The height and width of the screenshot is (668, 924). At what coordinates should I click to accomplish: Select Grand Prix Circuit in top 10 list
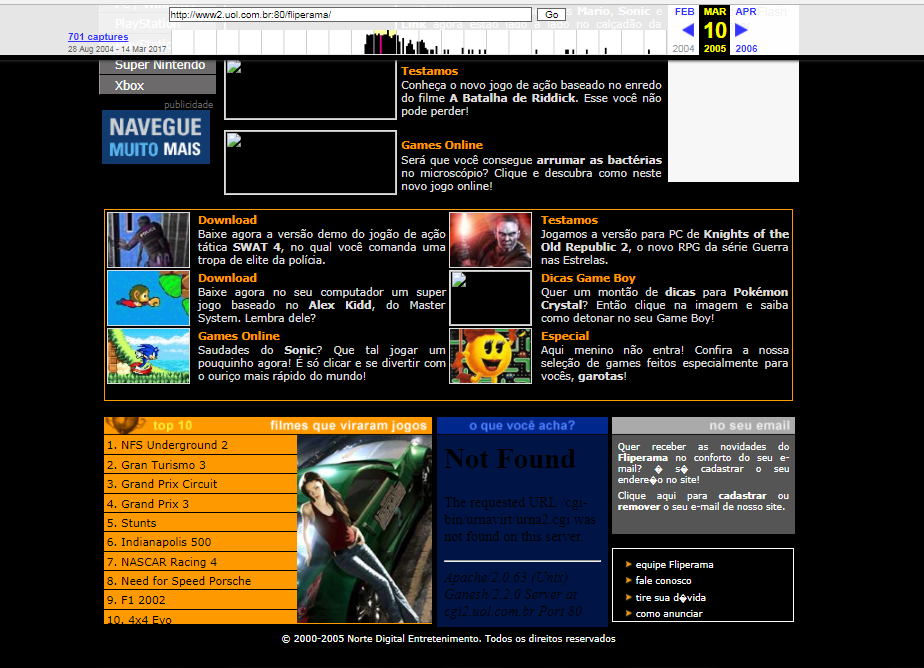[200, 484]
